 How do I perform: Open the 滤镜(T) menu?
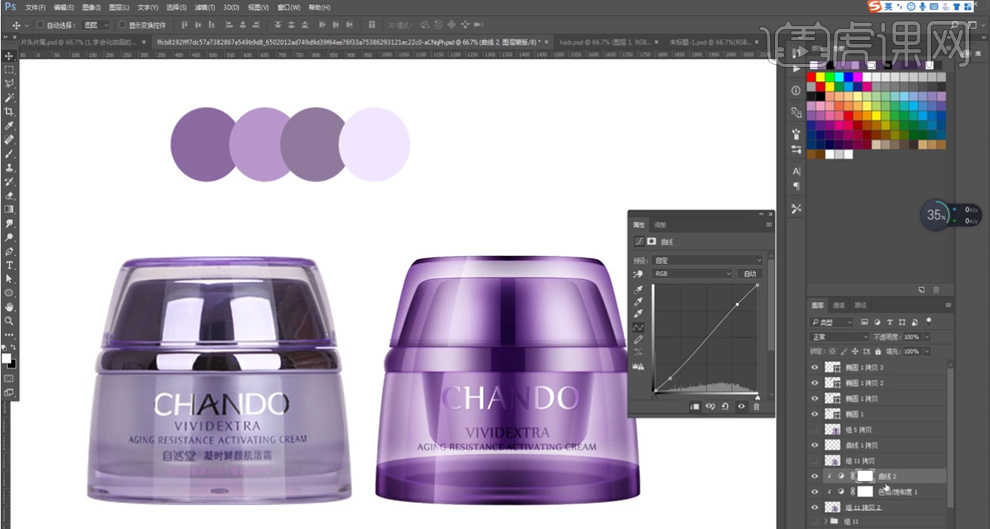(203, 8)
